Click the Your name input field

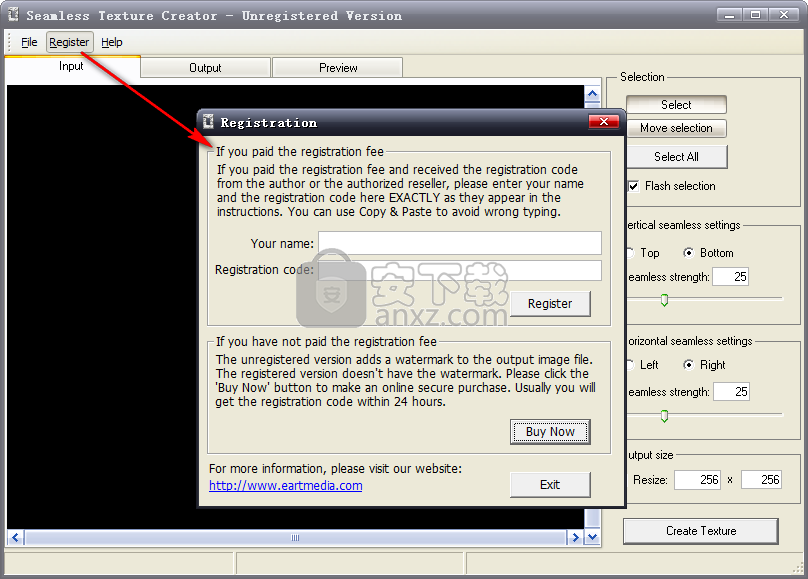coord(460,243)
